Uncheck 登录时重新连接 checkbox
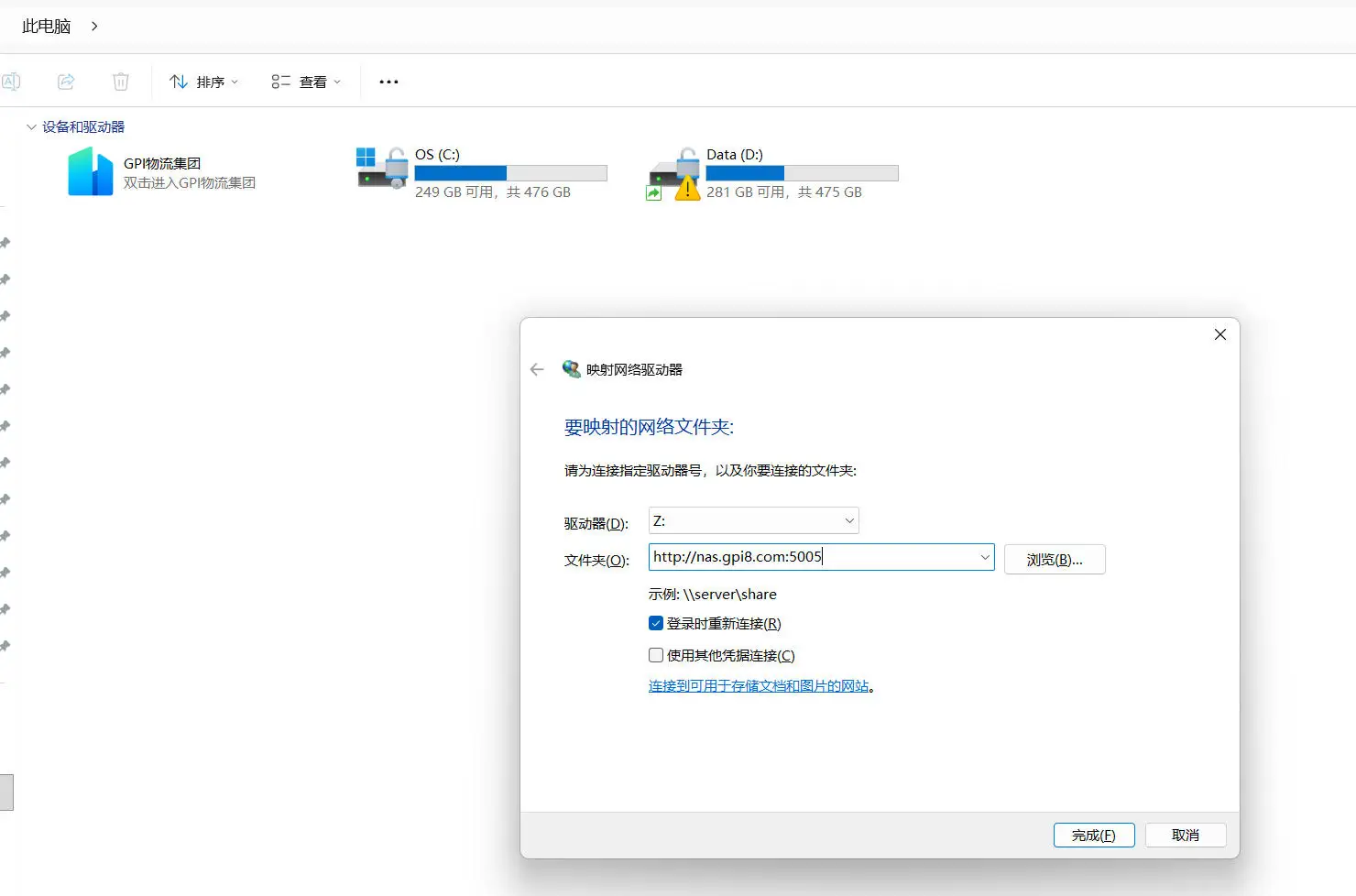1356x896 pixels. tap(656, 623)
